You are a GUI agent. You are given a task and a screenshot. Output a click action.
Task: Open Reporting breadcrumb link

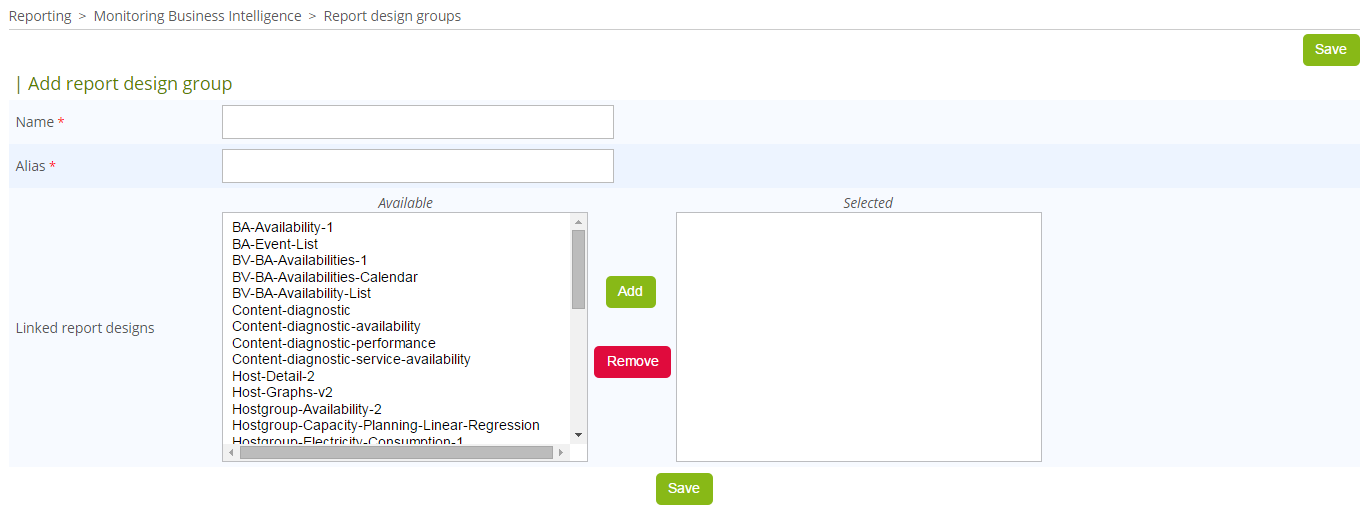click(40, 16)
